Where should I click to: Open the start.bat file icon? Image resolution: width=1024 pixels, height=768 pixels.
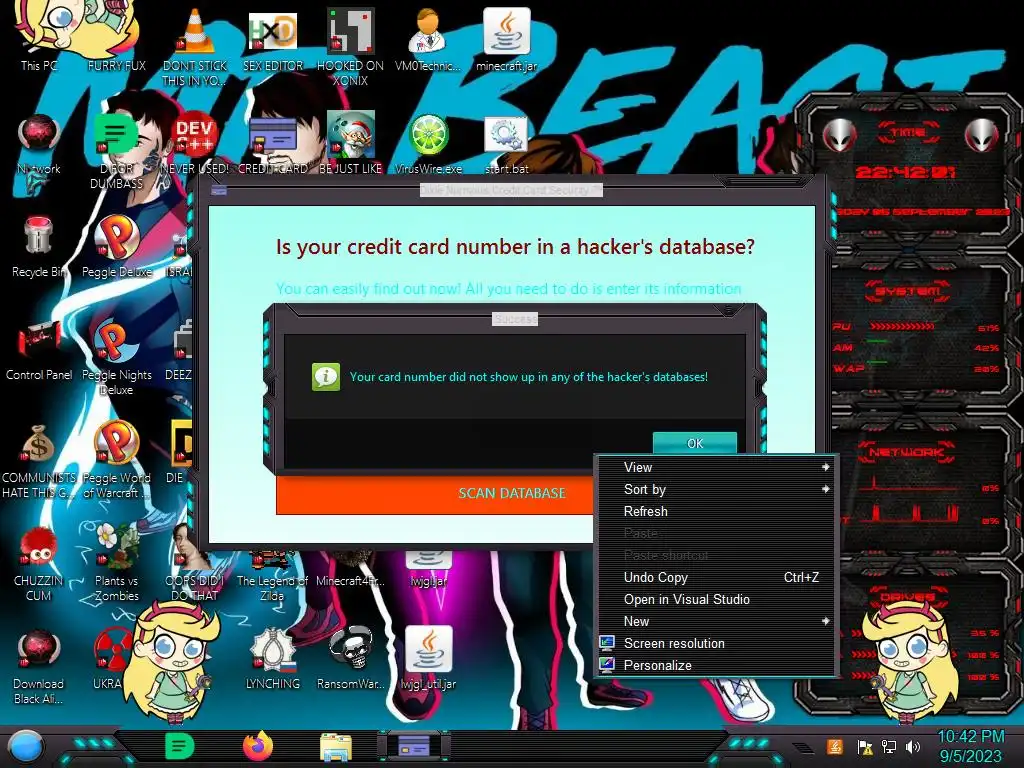pyautogui.click(x=506, y=144)
